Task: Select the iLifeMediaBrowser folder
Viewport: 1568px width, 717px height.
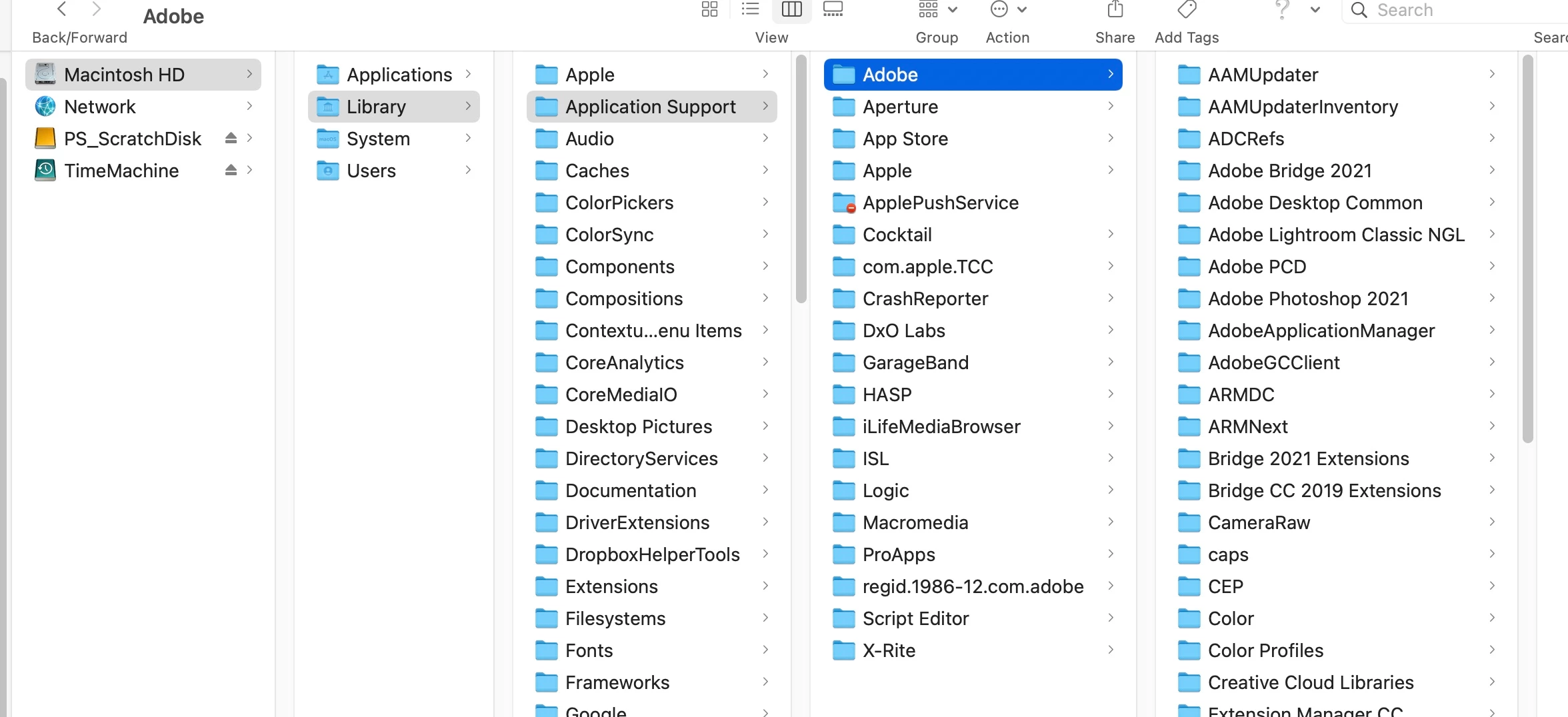Action: (973, 426)
